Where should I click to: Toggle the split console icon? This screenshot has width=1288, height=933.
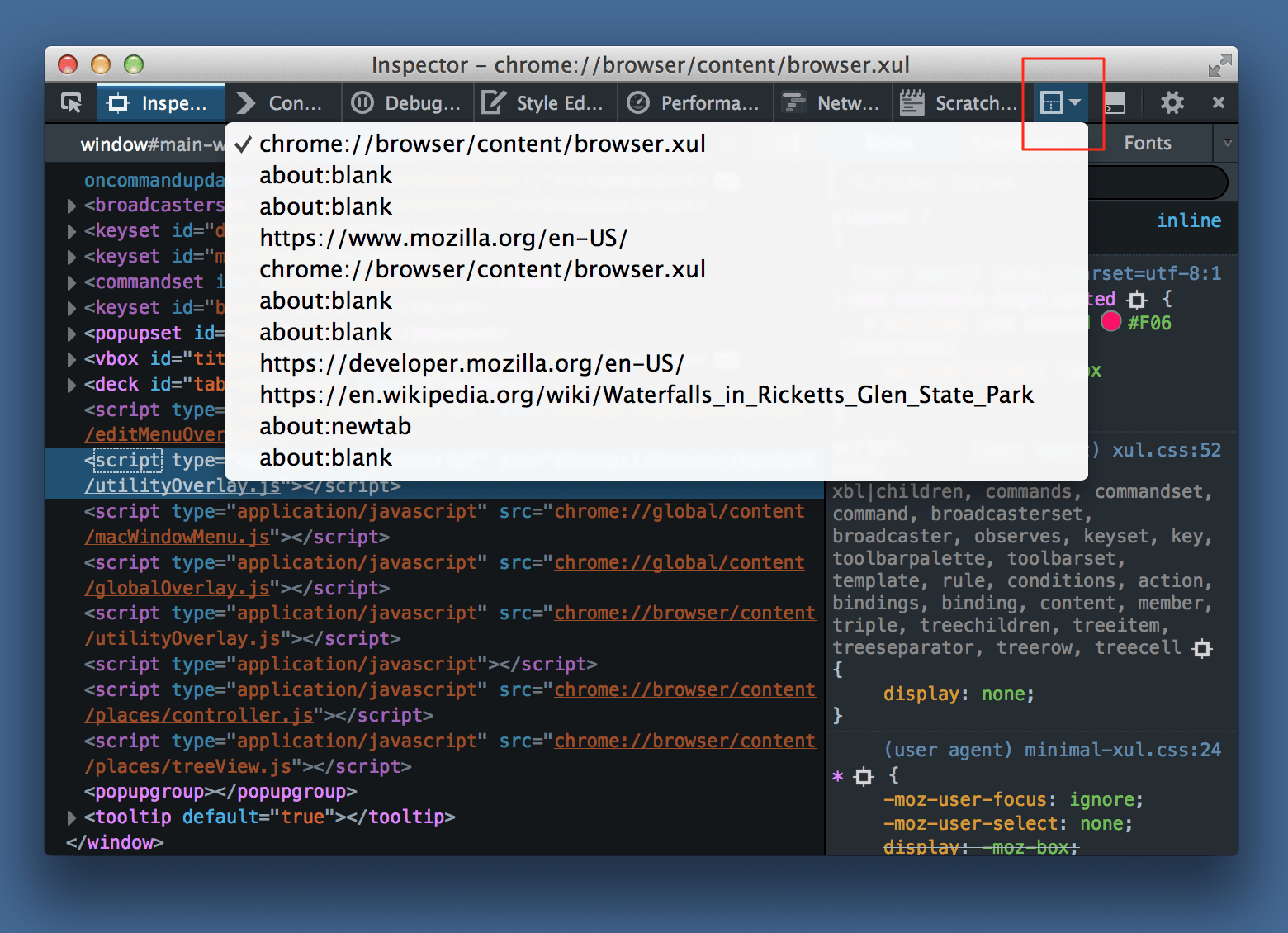(x=1114, y=102)
